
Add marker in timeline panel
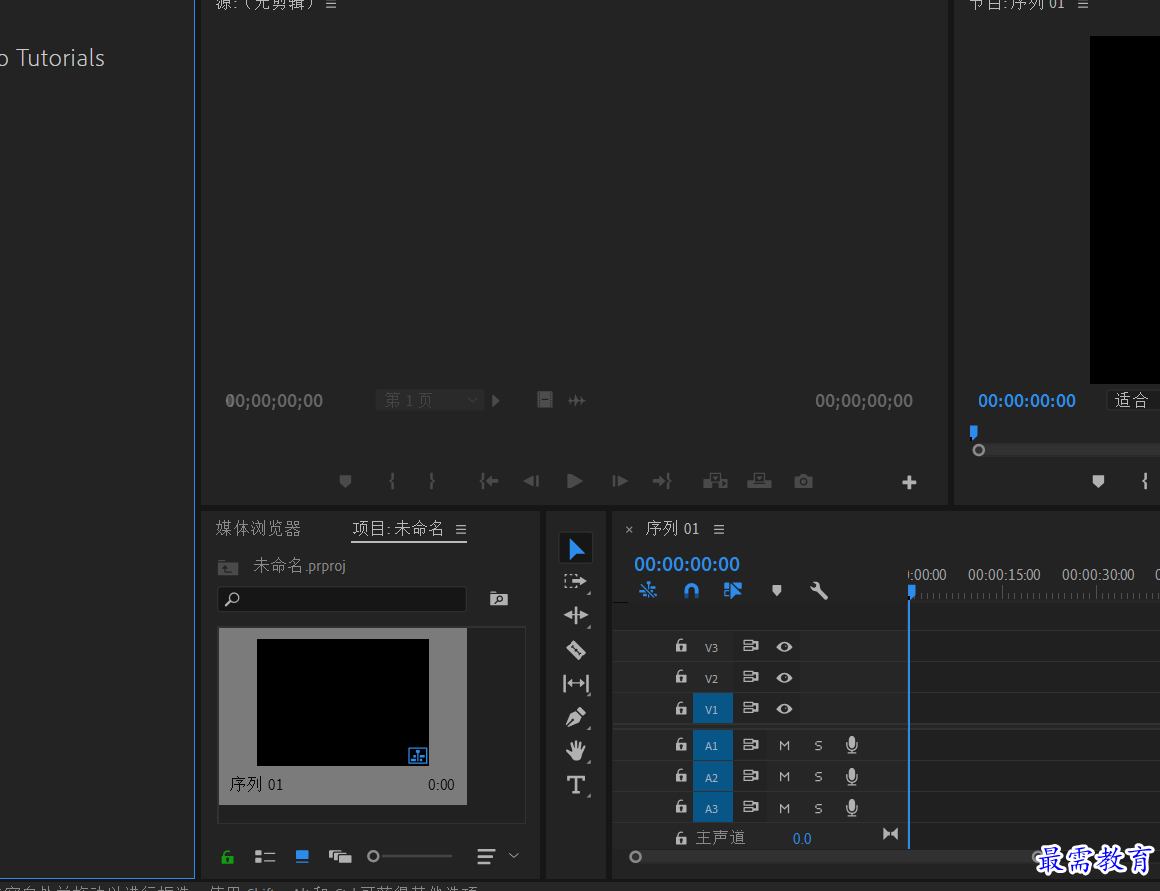click(x=777, y=591)
